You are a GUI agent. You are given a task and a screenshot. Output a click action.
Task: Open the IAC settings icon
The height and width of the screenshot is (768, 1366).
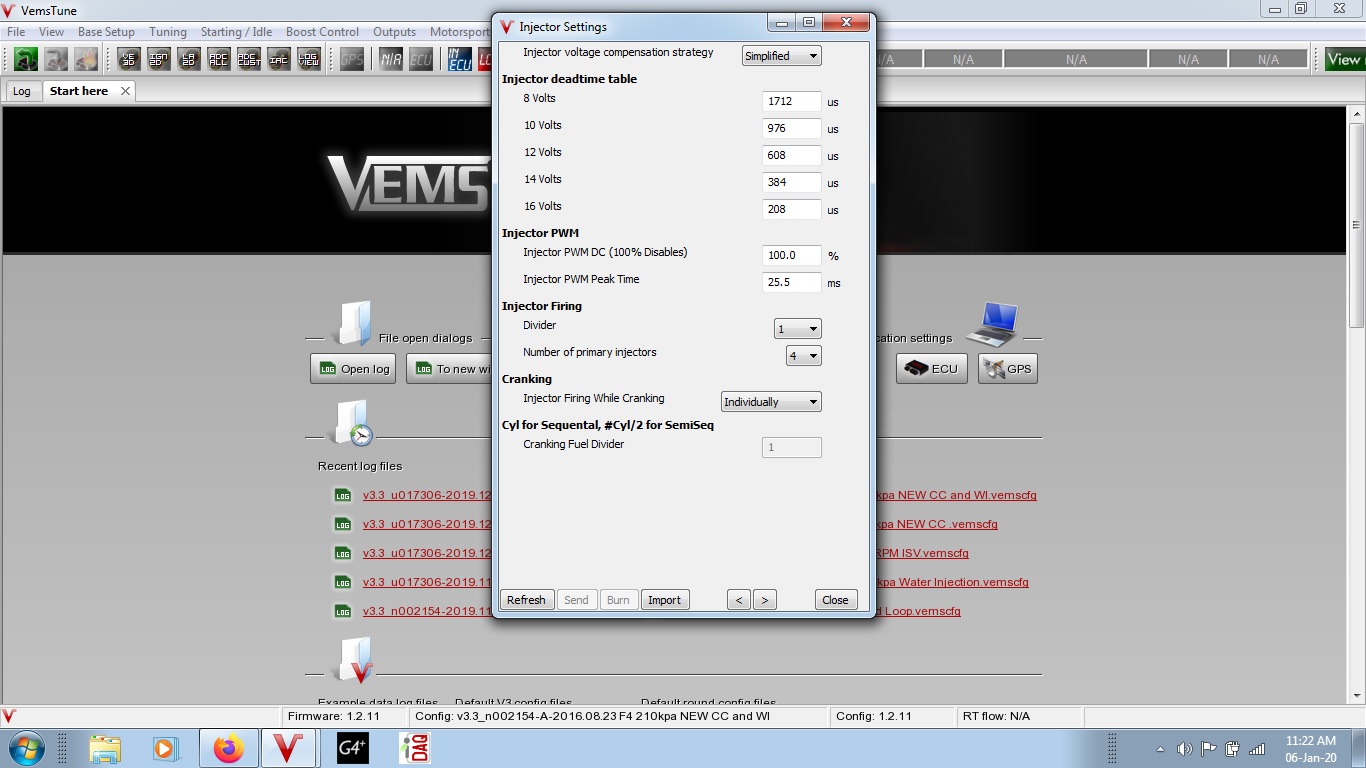pyautogui.click(x=278, y=60)
